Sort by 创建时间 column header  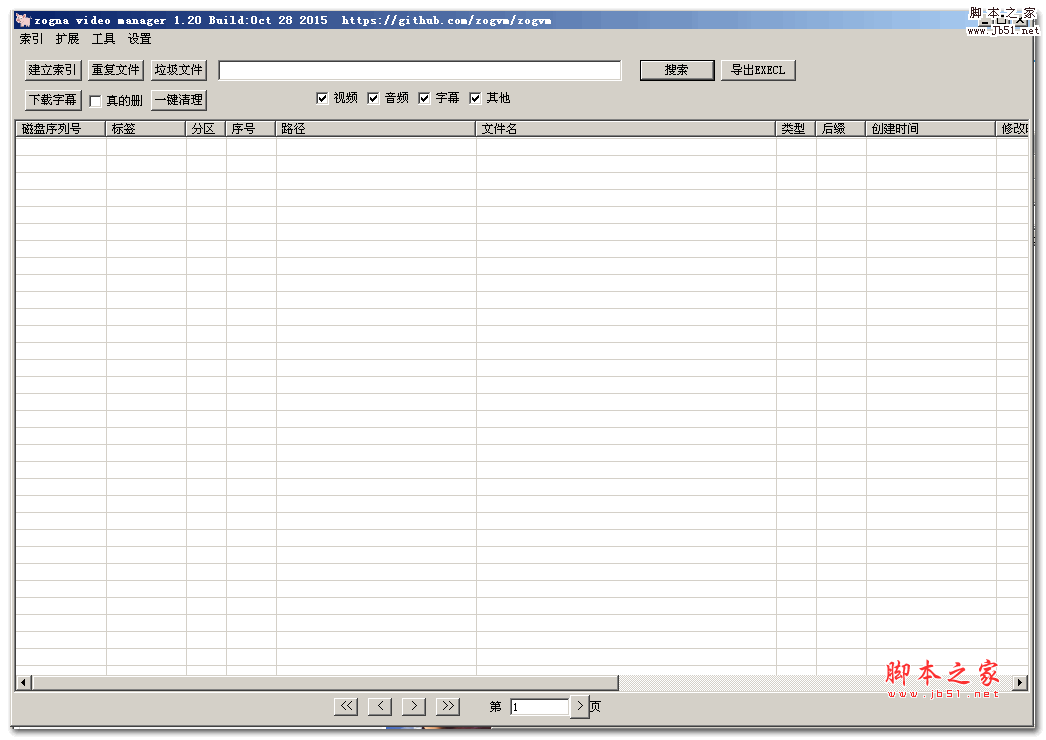click(x=931, y=129)
